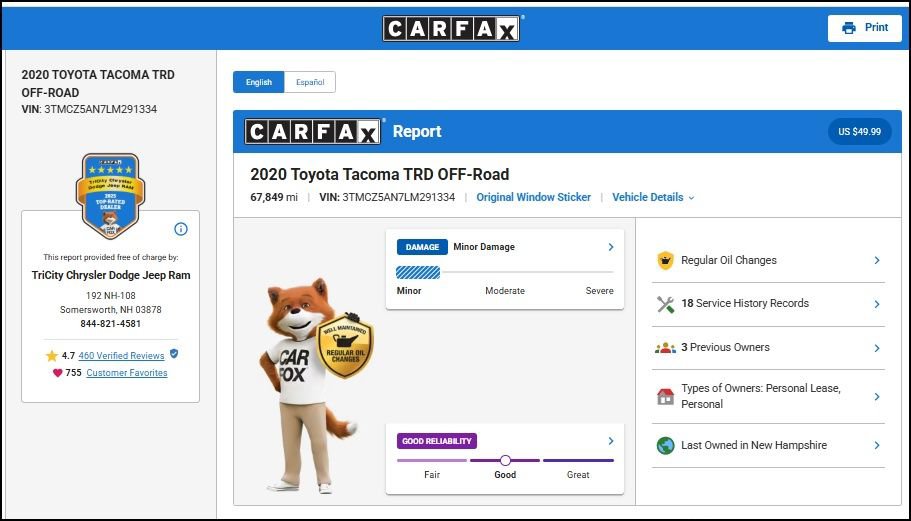The image size is (911, 521).
Task: Click the GOOD RELIABILITY badge
Action: tap(437, 441)
